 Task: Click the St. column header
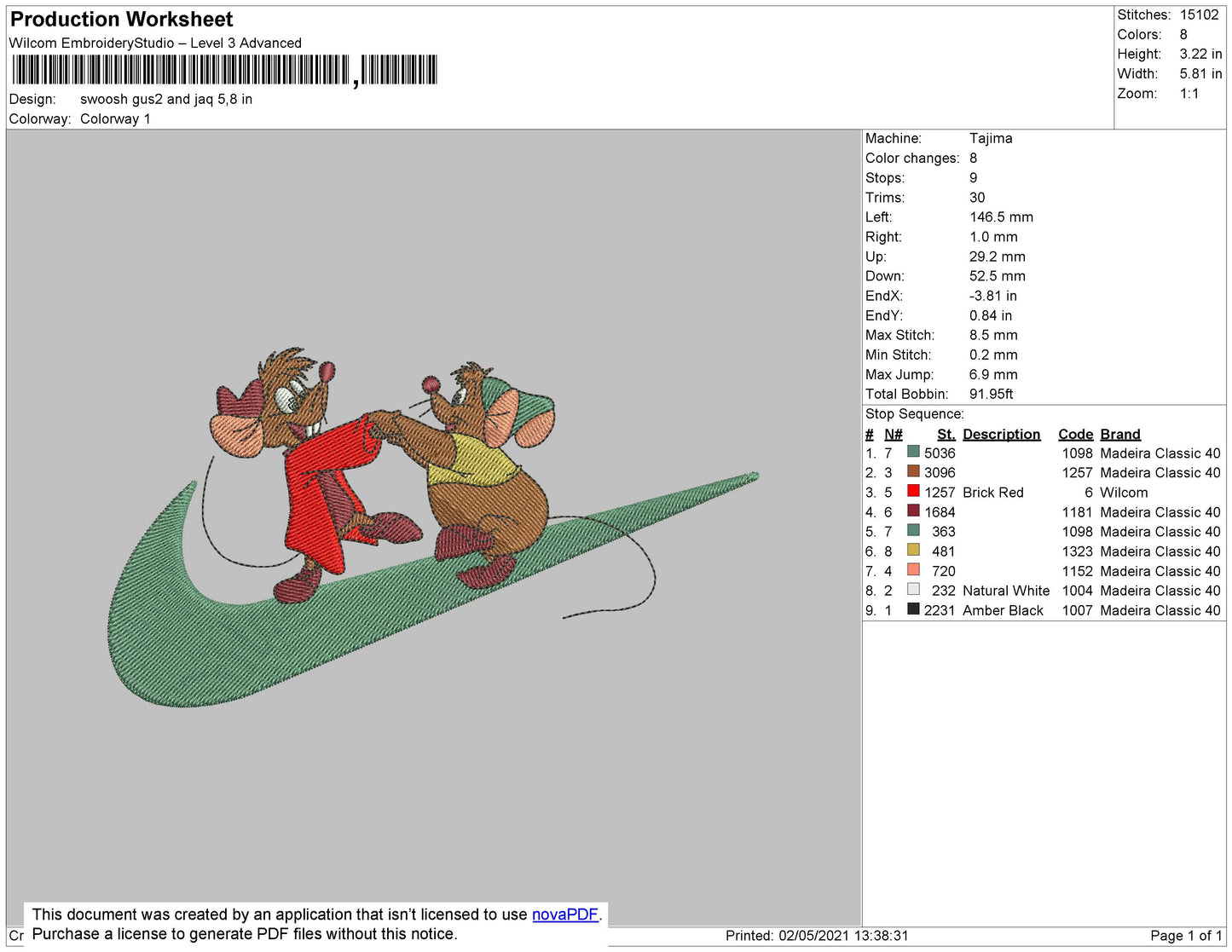click(946, 434)
